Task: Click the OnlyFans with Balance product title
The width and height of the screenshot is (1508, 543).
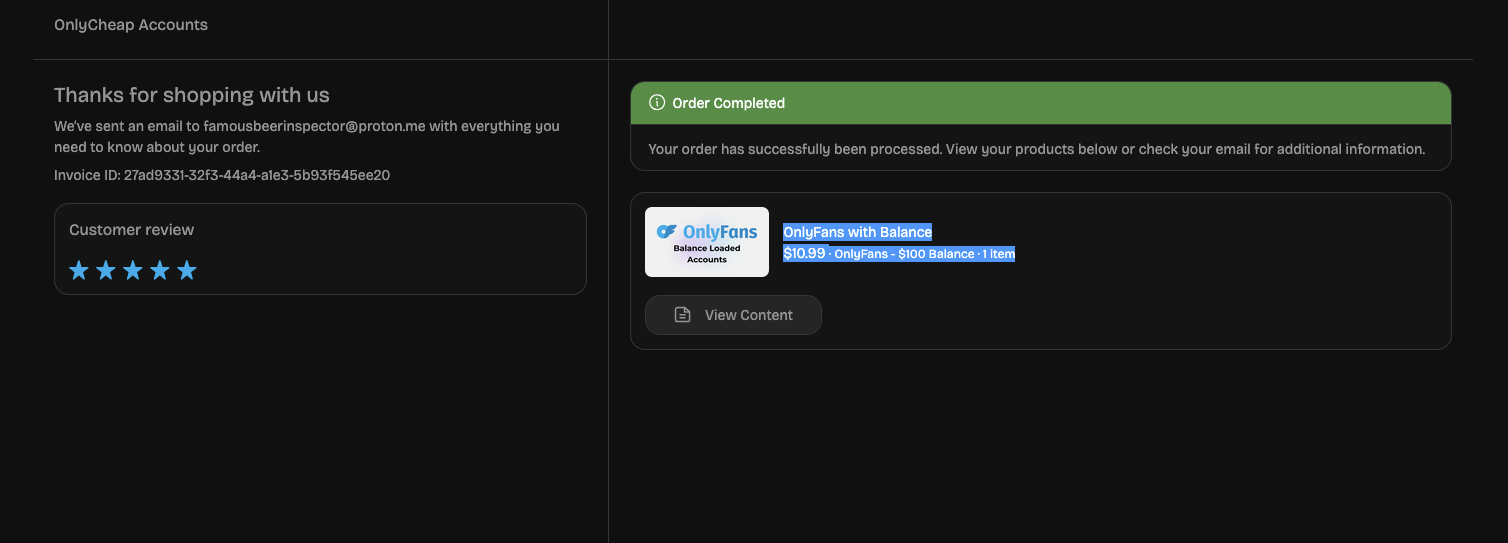Action: click(857, 232)
